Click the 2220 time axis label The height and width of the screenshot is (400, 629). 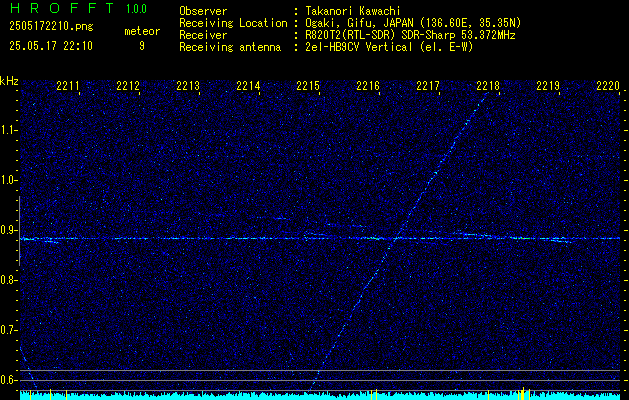608,85
